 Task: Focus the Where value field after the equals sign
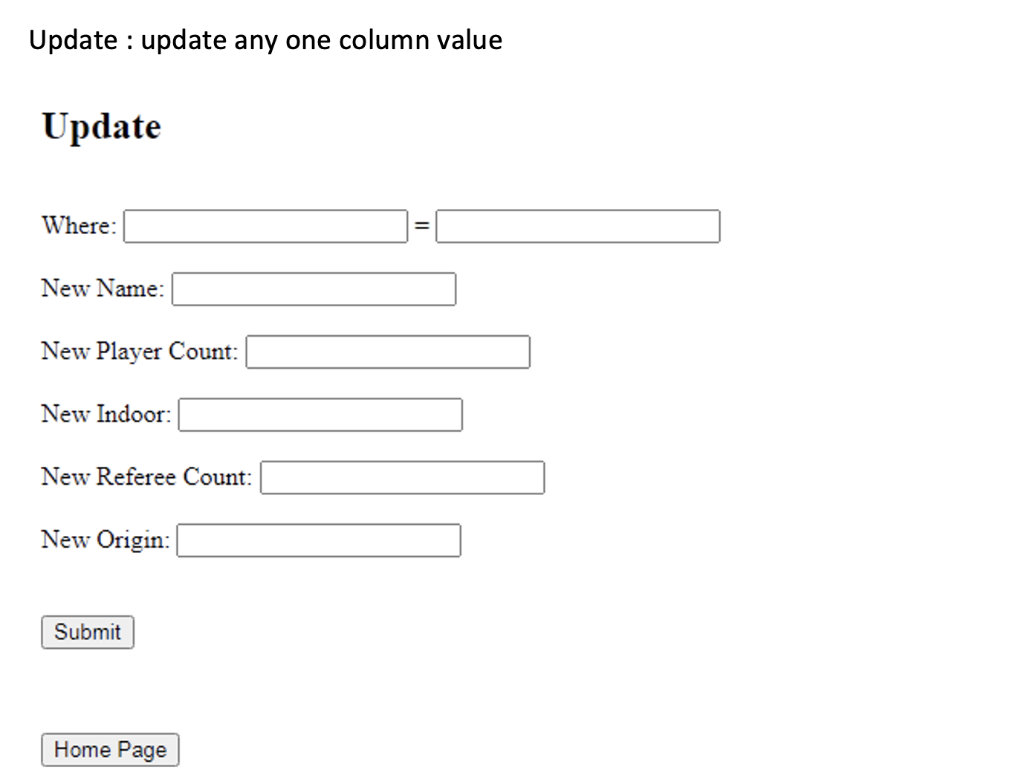point(578,226)
